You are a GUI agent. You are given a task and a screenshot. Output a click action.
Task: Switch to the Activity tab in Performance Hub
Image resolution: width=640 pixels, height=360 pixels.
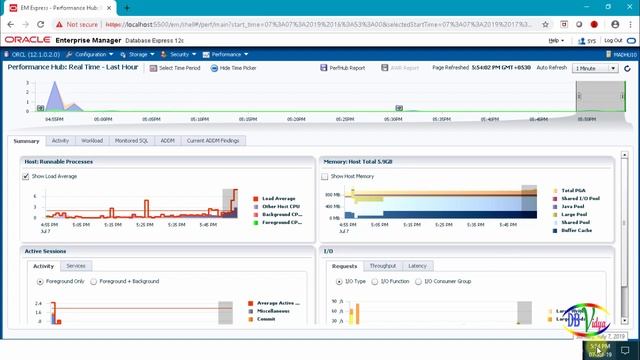click(x=60, y=140)
